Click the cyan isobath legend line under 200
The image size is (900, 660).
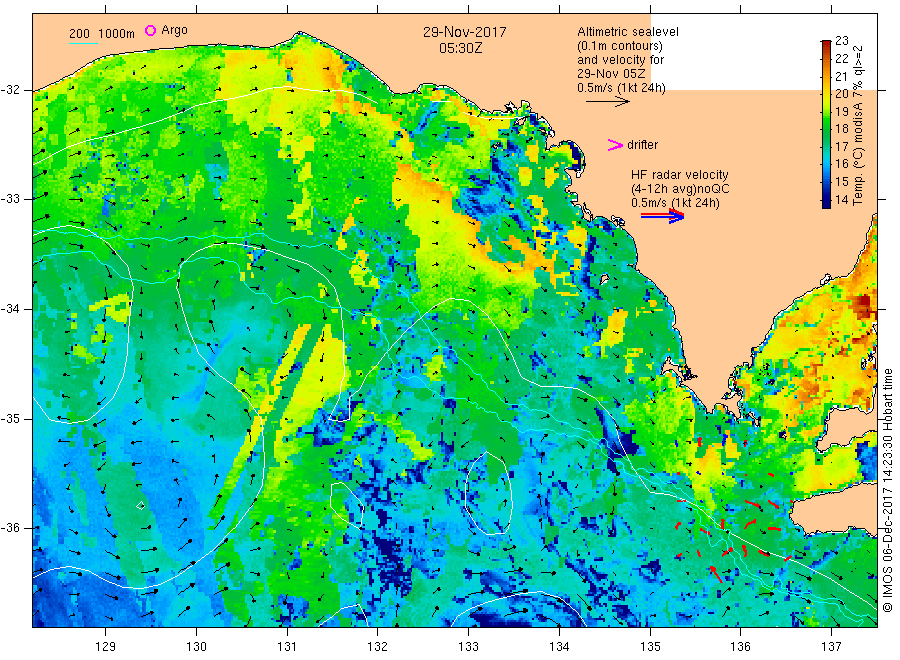[83, 43]
